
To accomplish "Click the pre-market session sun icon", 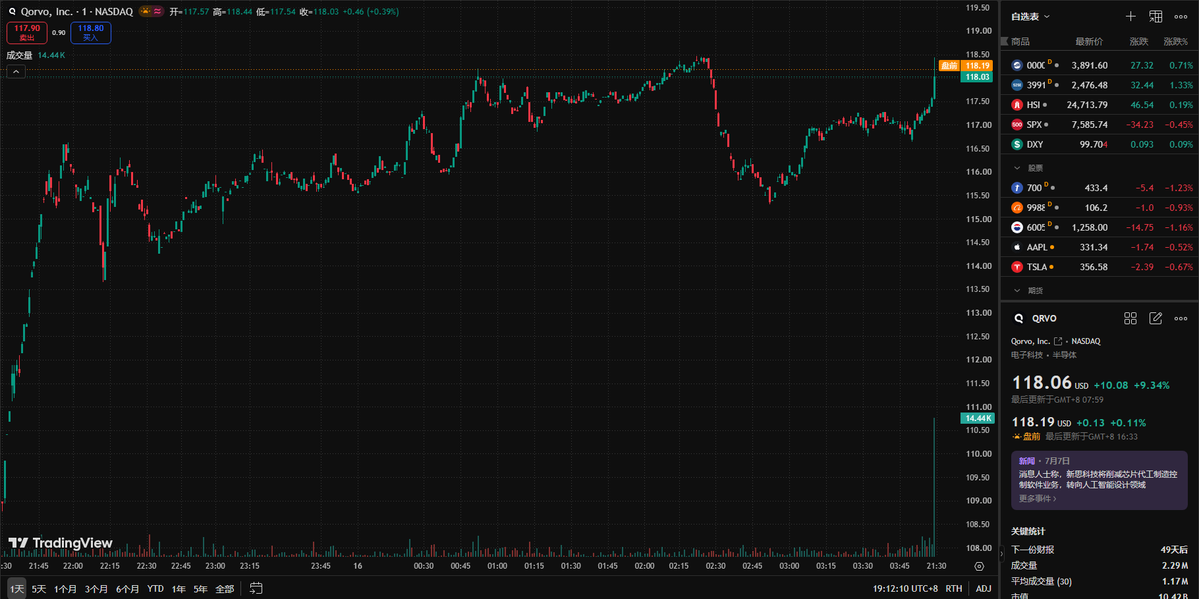I will [x=145, y=12].
